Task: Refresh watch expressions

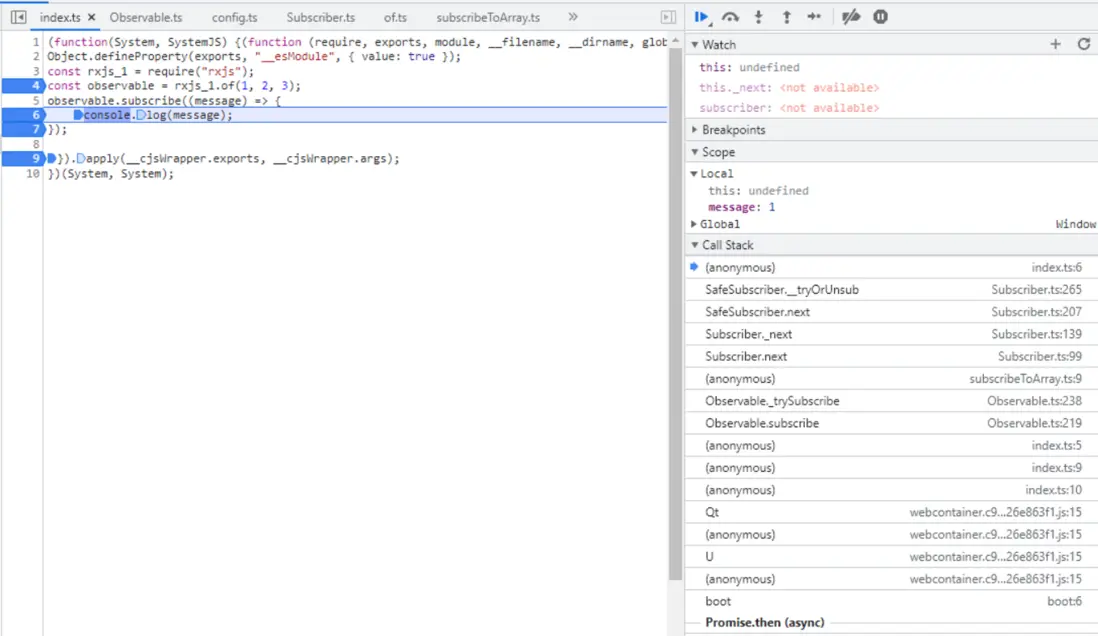Action: pos(1083,44)
